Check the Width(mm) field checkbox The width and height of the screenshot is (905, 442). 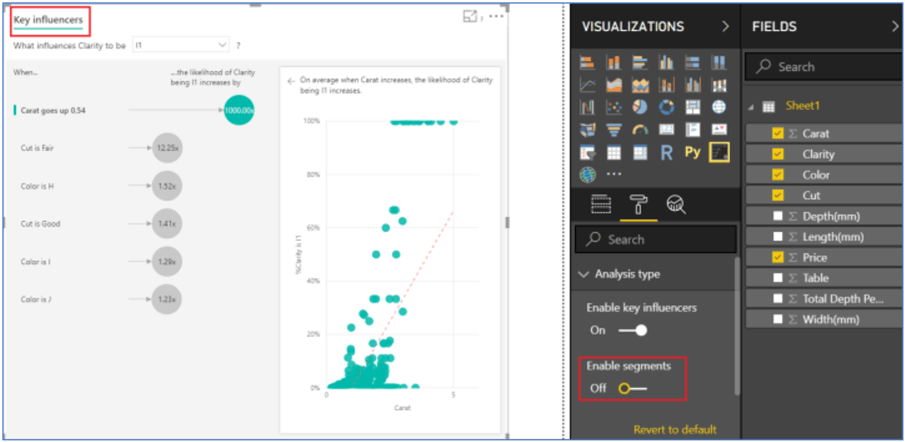tap(778, 319)
